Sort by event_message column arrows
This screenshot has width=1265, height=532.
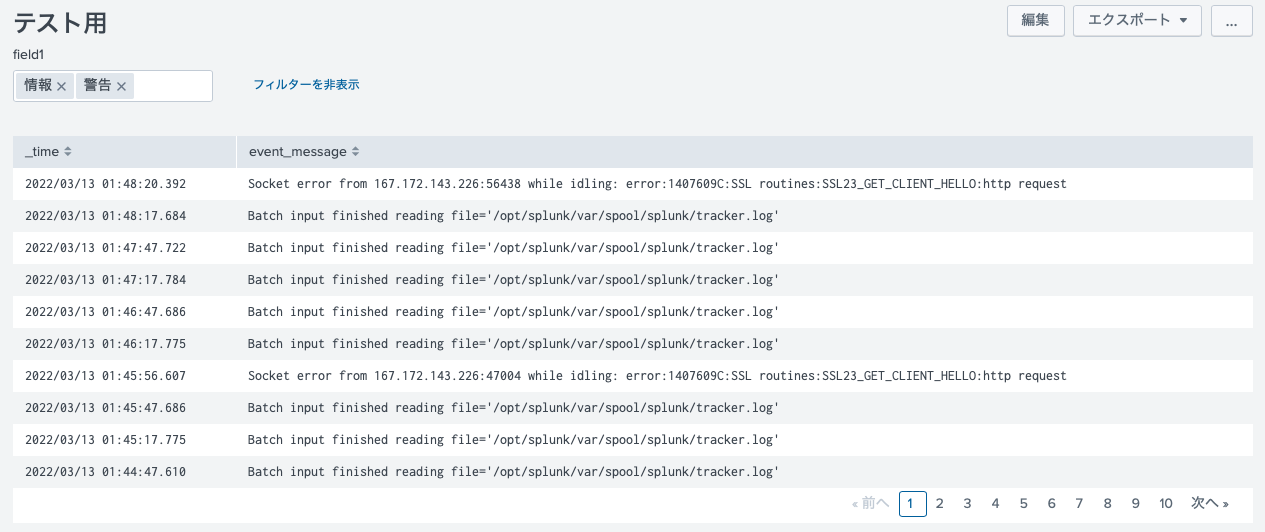click(355, 152)
